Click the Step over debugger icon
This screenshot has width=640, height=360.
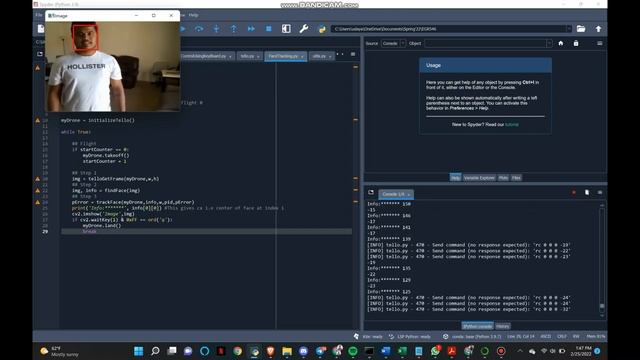click(x=199, y=29)
